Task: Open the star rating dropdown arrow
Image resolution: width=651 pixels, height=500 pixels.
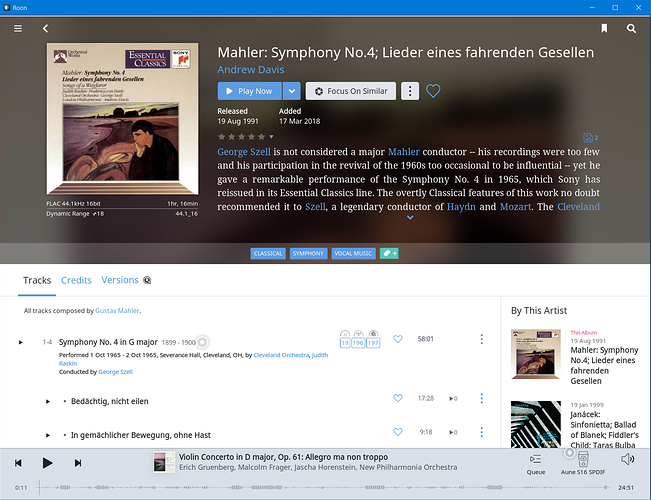Action: click(x=271, y=137)
